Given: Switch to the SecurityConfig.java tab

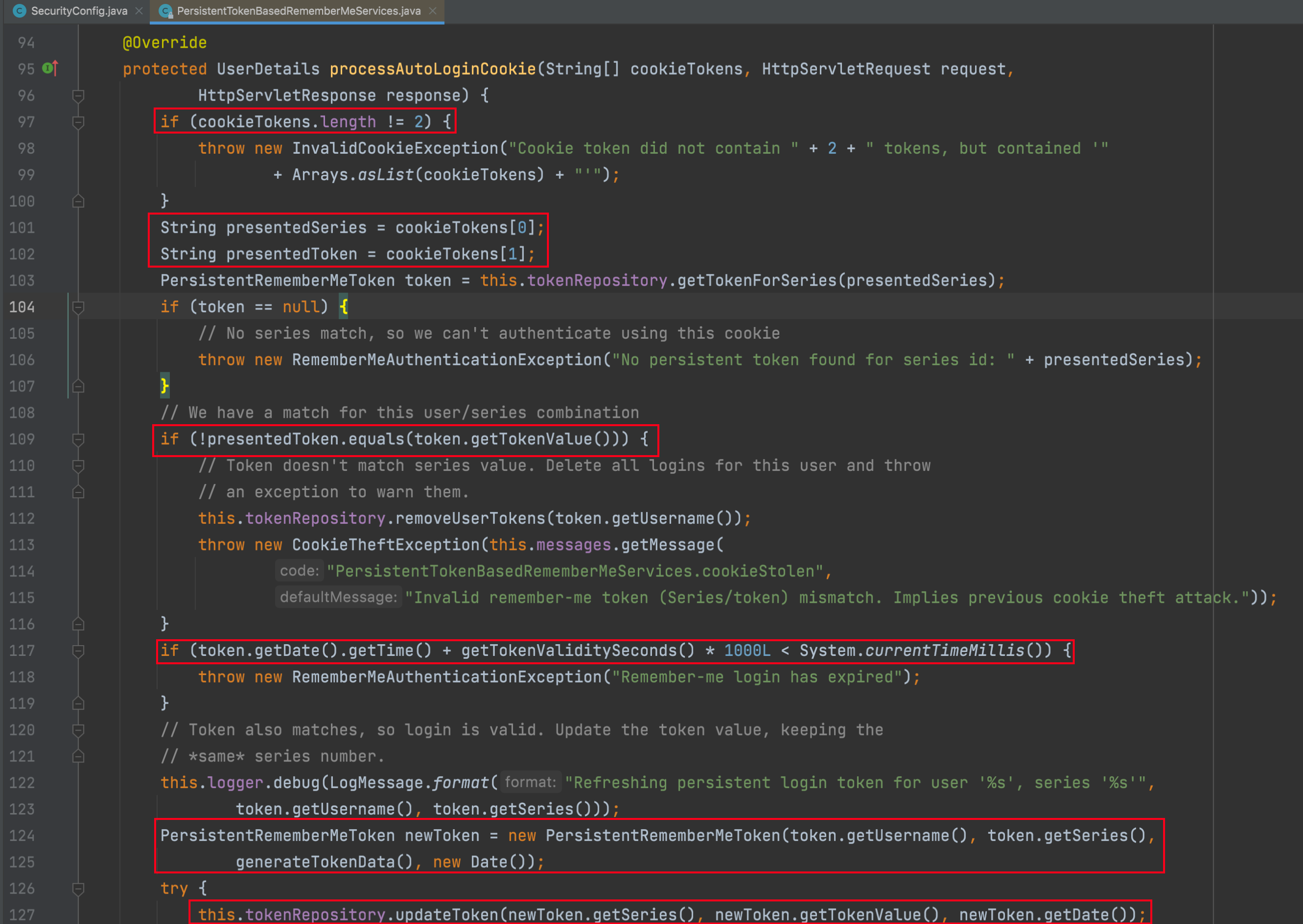Looking at the screenshot, I should (79, 11).
